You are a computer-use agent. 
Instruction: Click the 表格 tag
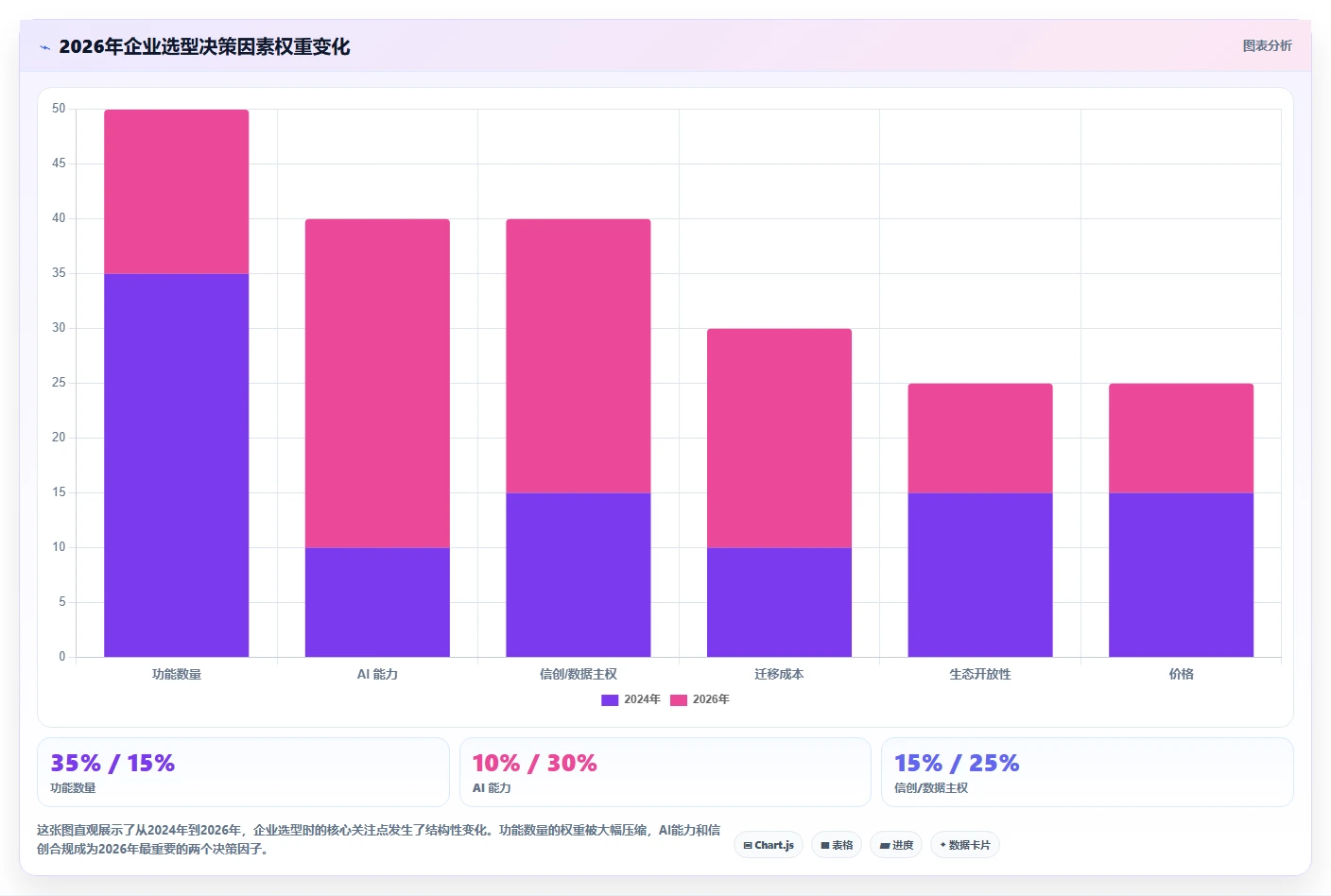[837, 845]
